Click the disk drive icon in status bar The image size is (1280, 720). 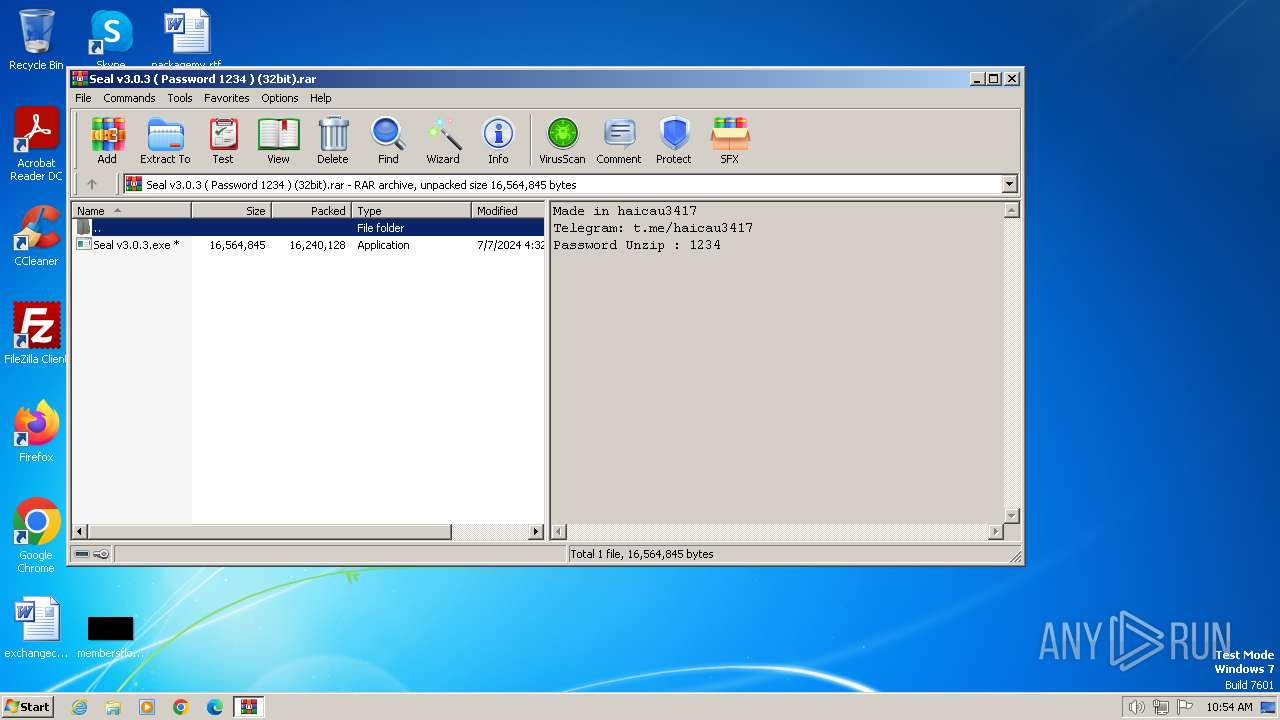(82, 554)
